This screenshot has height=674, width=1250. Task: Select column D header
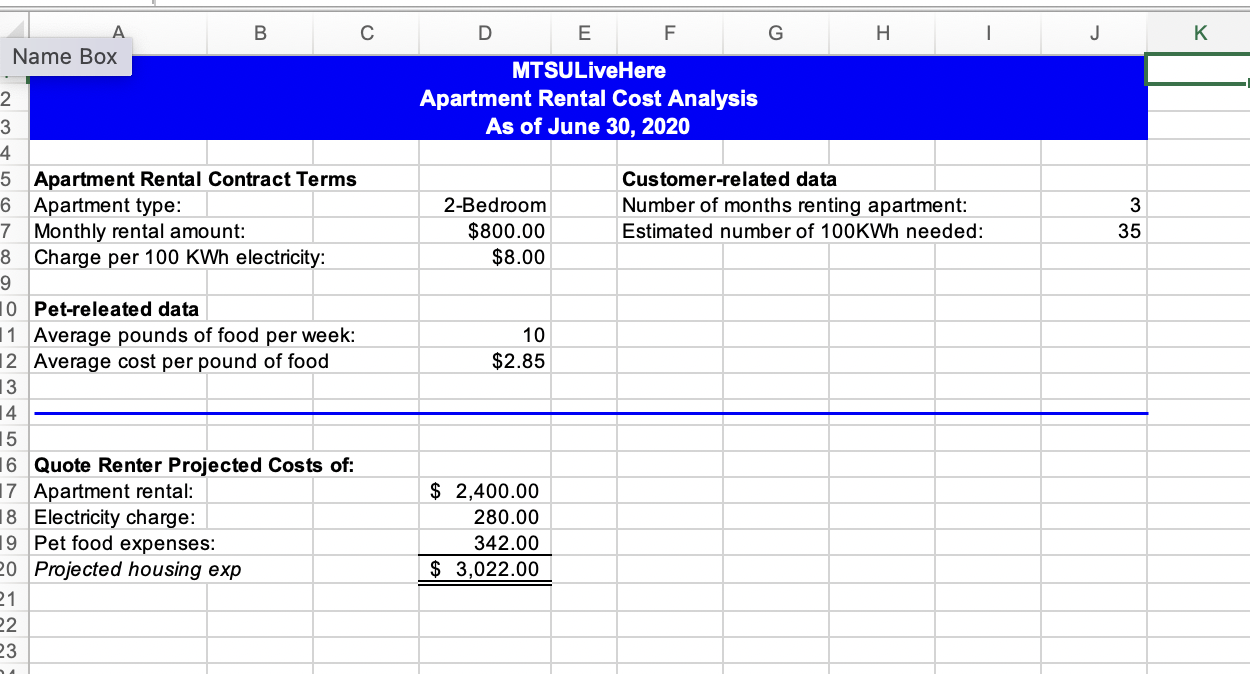[x=484, y=33]
